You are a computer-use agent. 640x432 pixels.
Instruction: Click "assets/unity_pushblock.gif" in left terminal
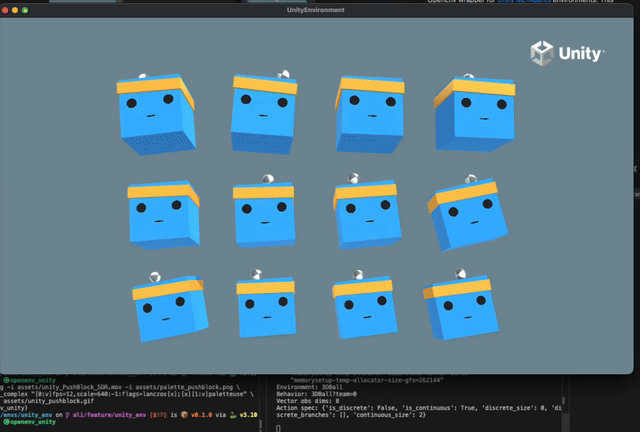pyautogui.click(x=48, y=401)
